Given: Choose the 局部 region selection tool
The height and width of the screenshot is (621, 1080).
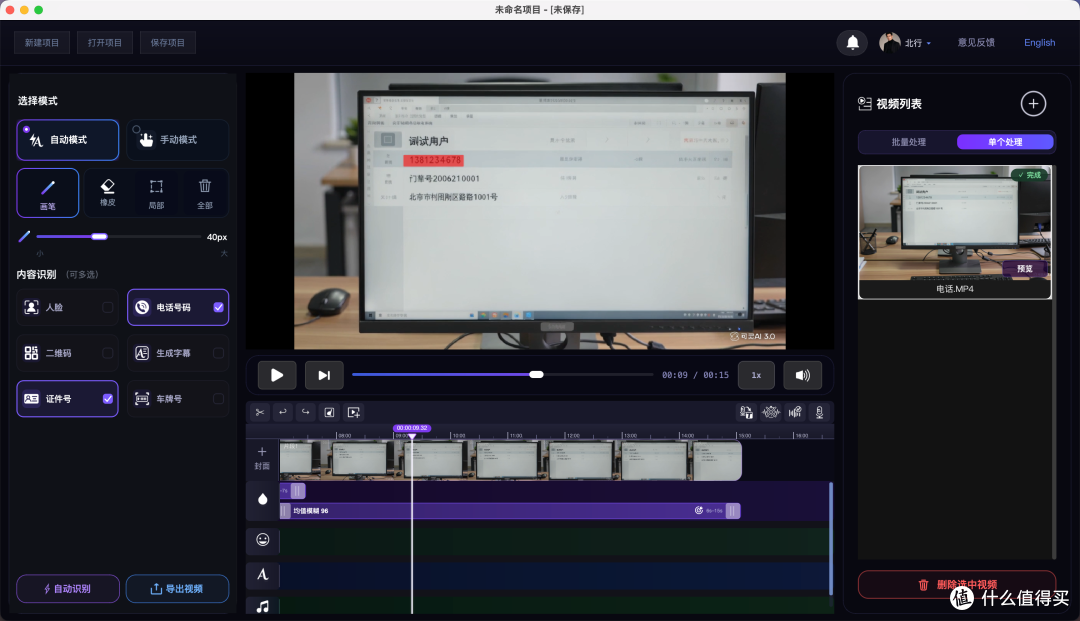Looking at the screenshot, I should point(156,193).
